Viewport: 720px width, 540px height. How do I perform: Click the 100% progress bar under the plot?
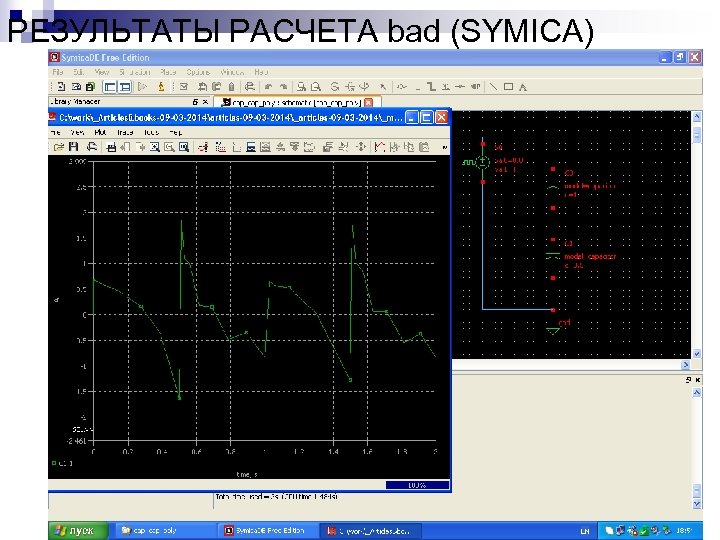[415, 485]
